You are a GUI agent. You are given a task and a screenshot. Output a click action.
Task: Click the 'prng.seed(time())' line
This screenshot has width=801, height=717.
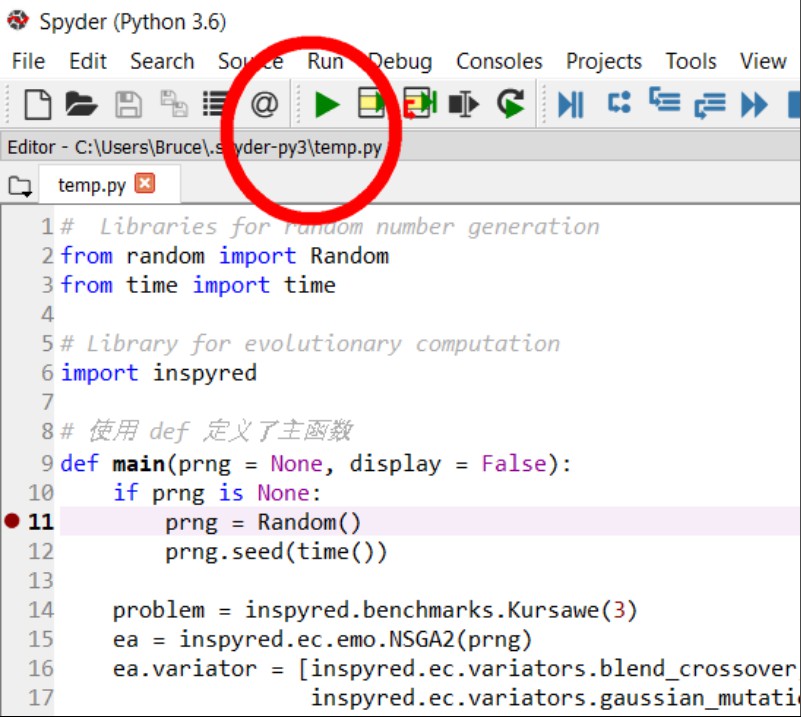tap(276, 552)
